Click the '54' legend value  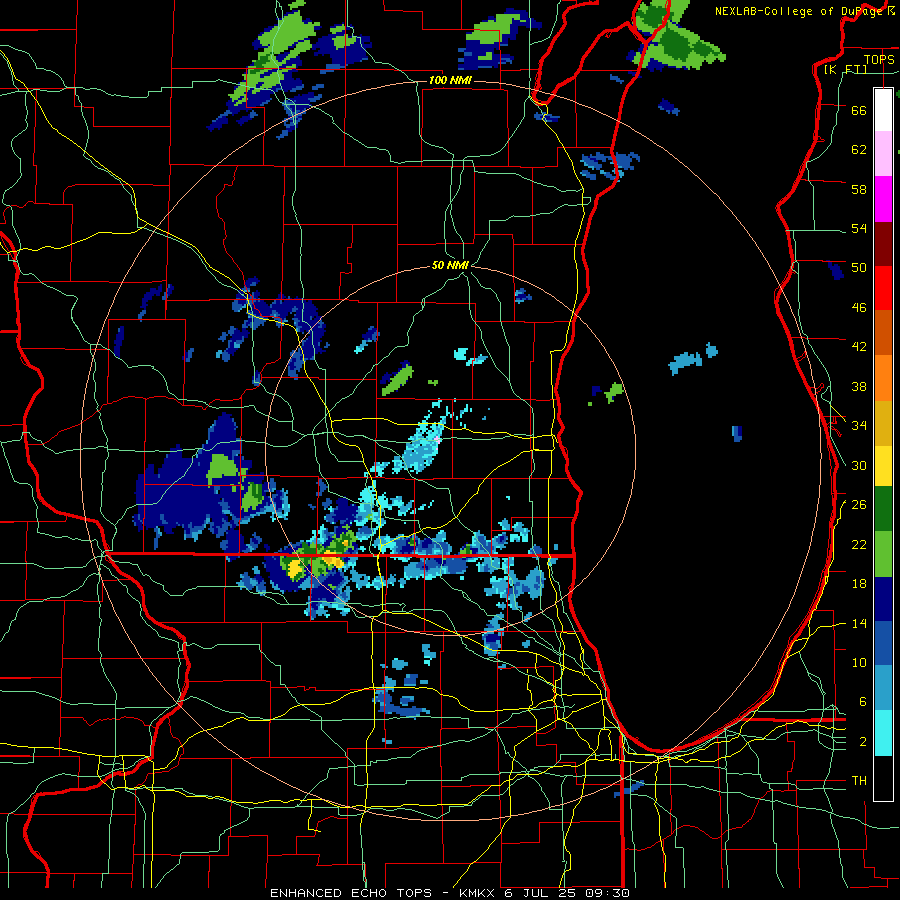859,228
